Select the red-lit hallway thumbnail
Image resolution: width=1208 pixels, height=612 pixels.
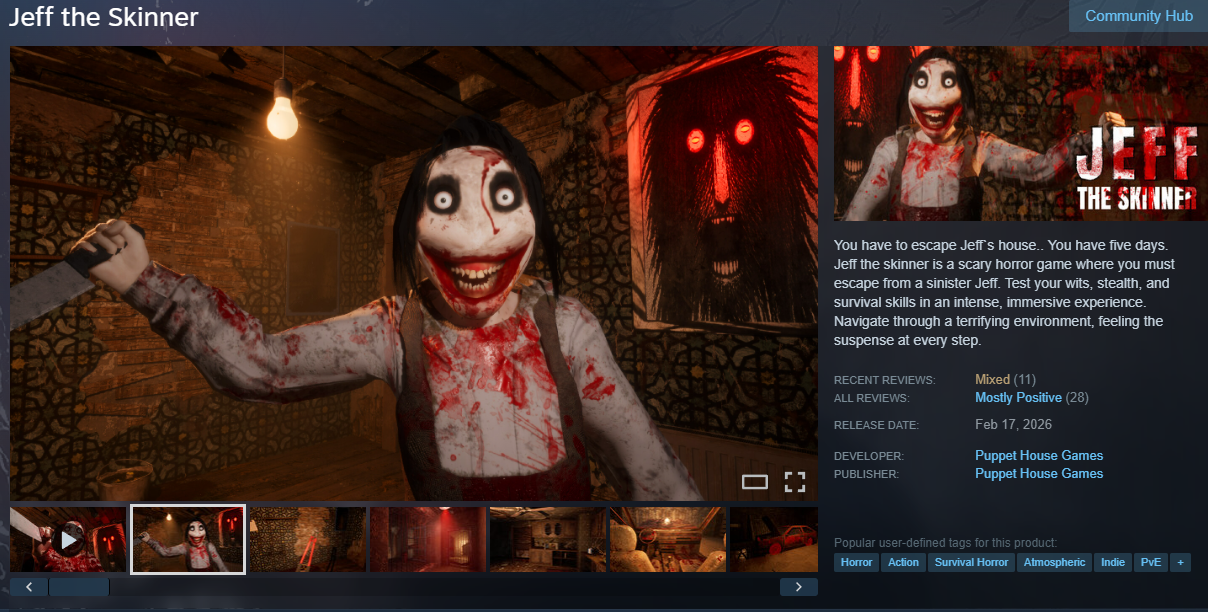point(428,540)
